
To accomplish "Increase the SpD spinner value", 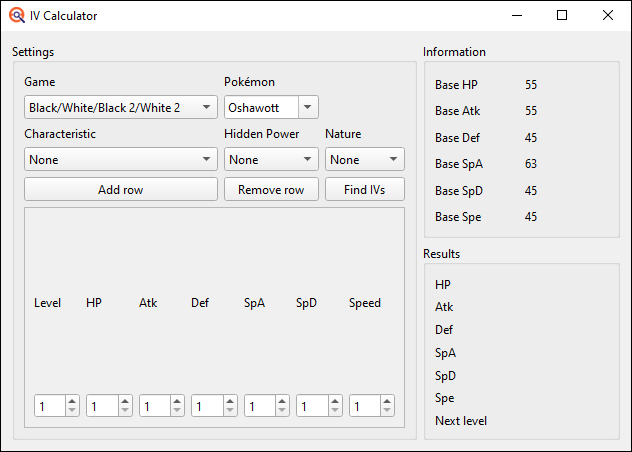I will tap(335, 401).
